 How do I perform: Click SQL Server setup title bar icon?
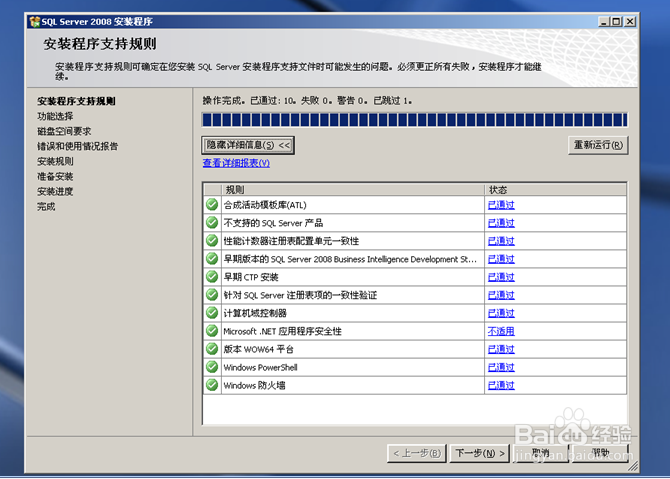pos(35,22)
